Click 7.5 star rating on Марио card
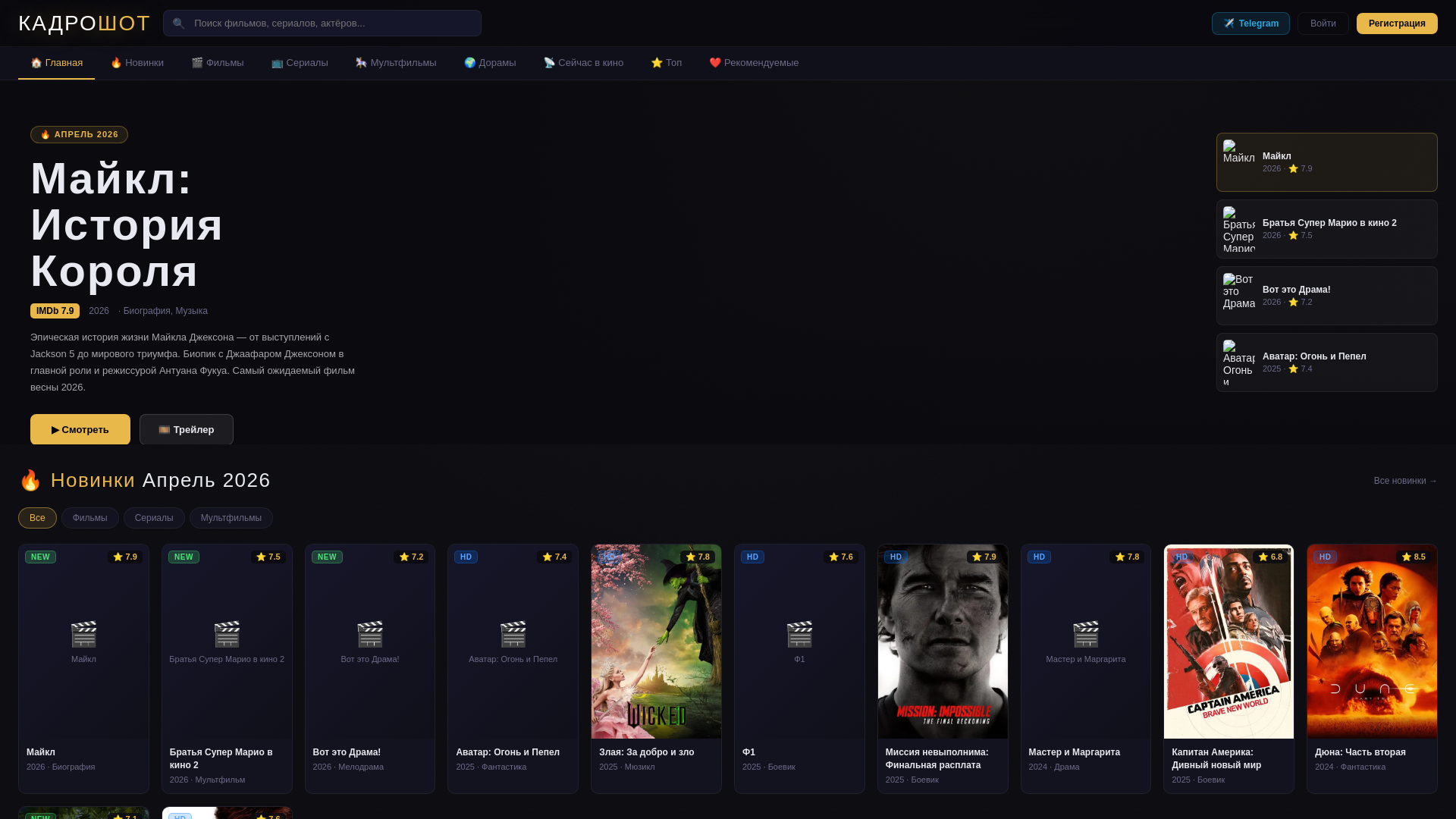This screenshot has height=819, width=1456. coord(268,557)
